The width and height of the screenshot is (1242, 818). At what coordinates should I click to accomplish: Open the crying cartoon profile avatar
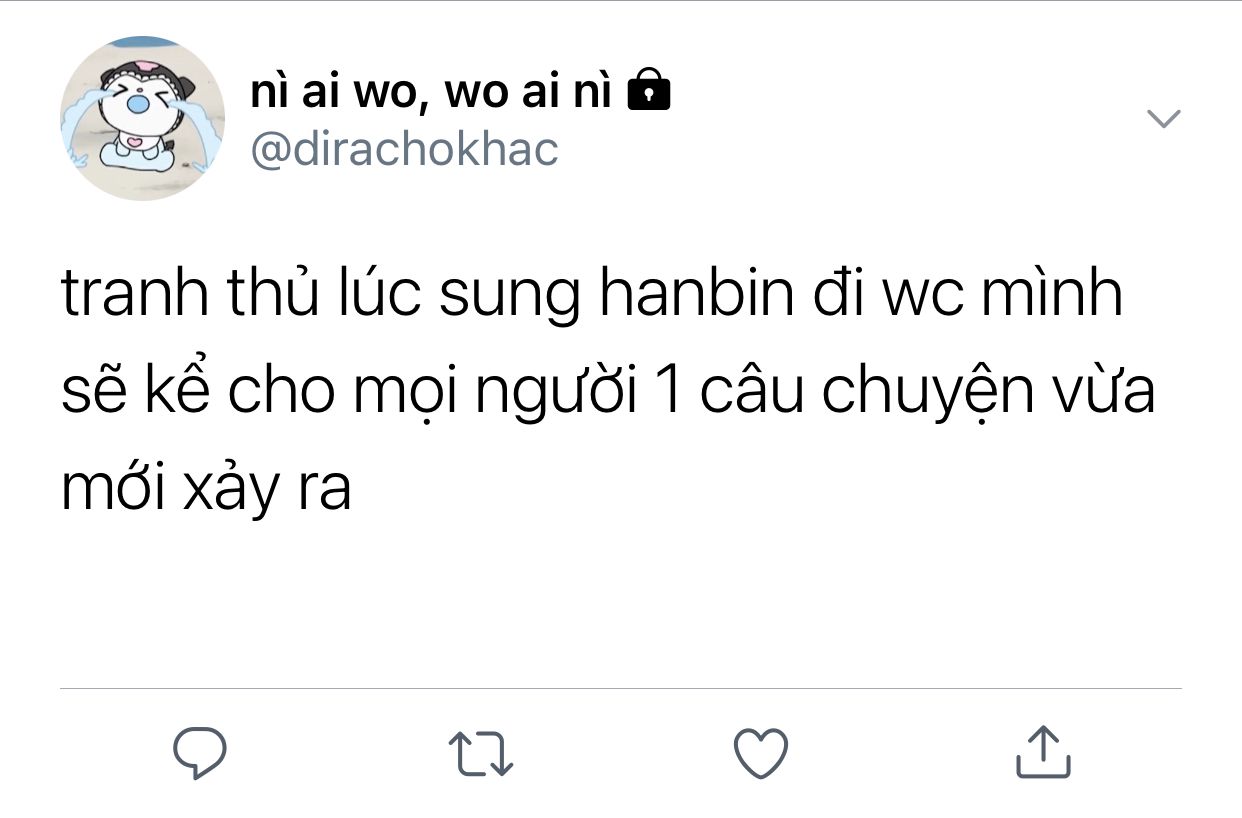point(143,119)
